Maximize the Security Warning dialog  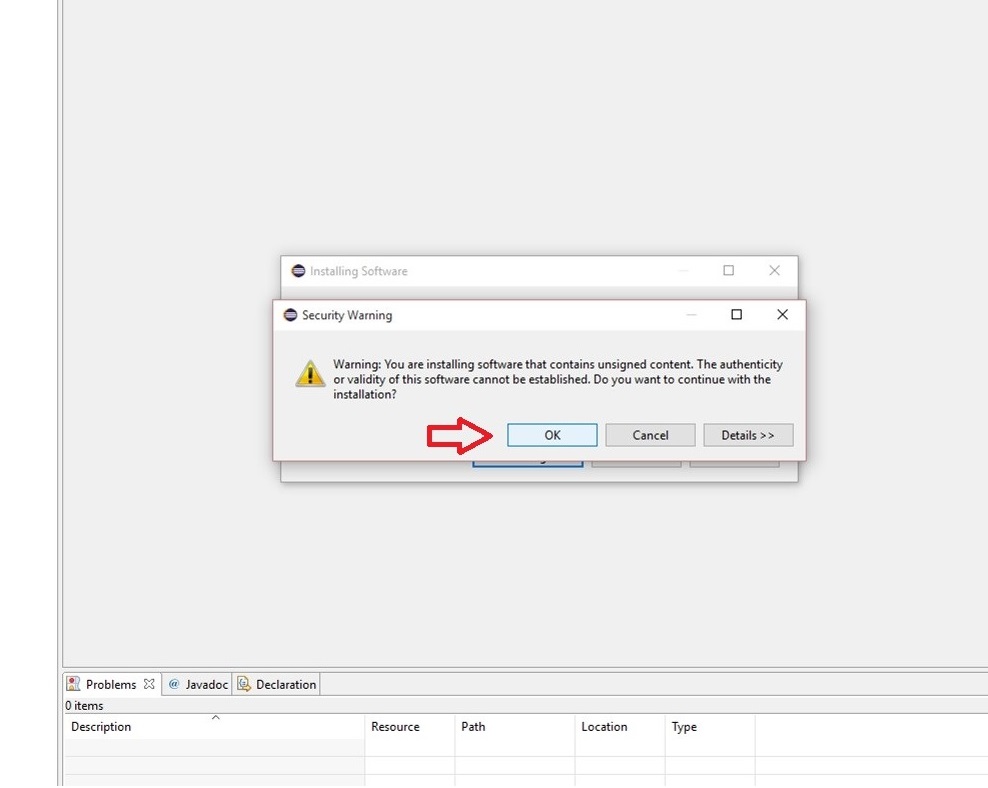pyautogui.click(x=736, y=315)
